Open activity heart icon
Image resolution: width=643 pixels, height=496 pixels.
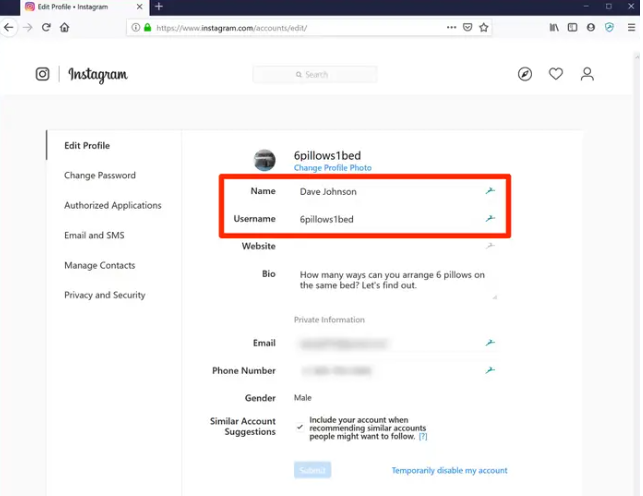[556, 74]
